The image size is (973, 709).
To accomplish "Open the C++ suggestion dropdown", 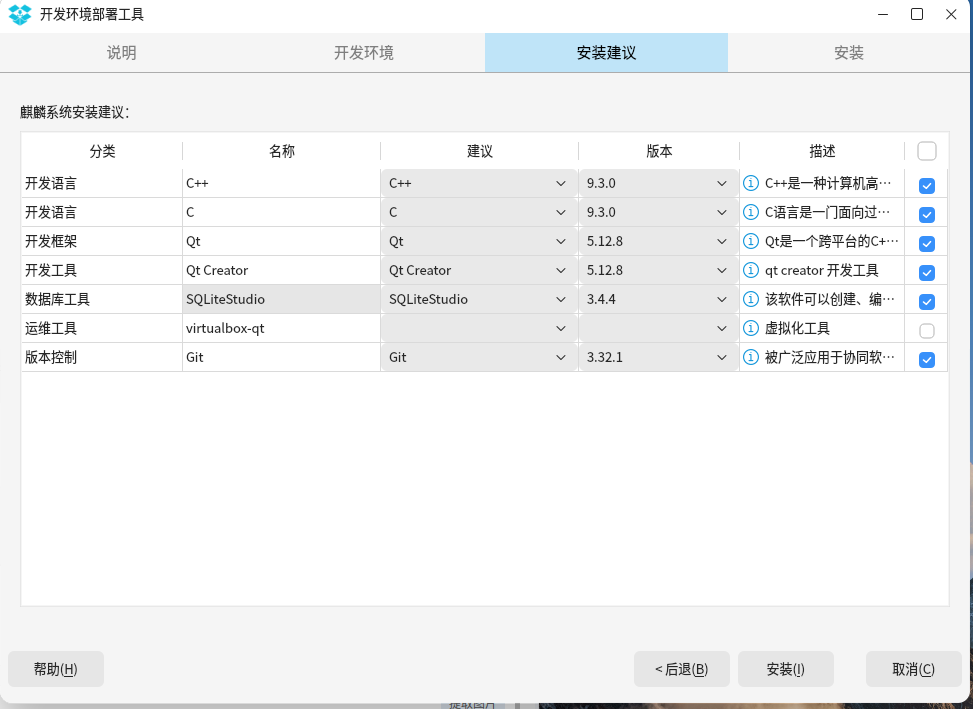I will point(478,183).
